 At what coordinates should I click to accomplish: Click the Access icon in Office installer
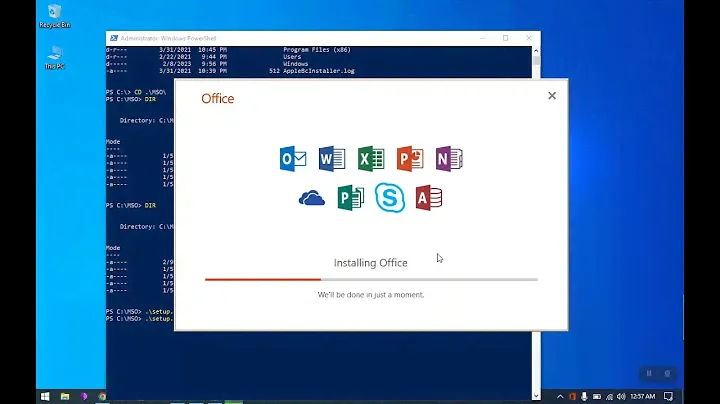[429, 198]
